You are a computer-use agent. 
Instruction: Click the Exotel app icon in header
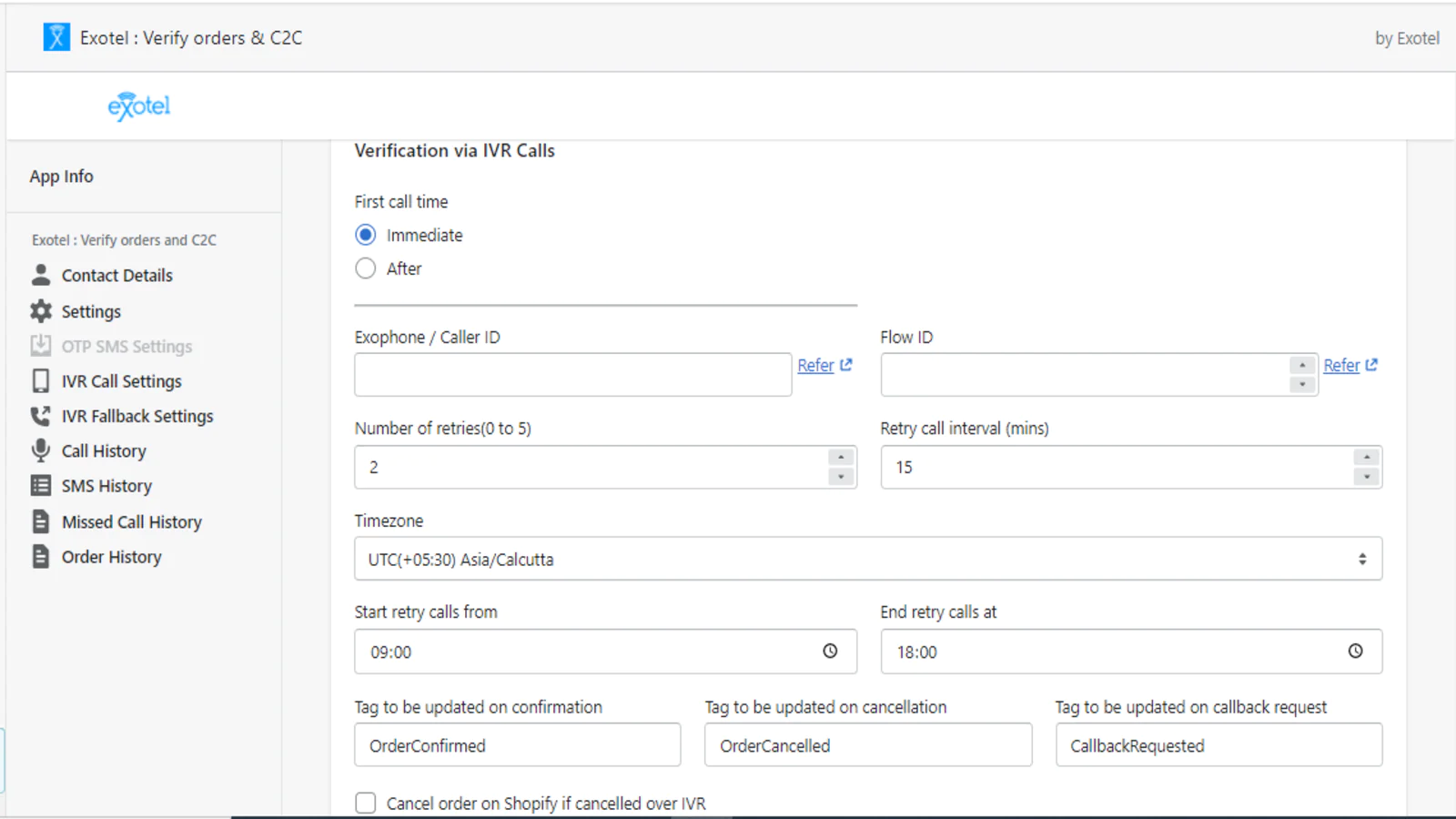click(56, 37)
